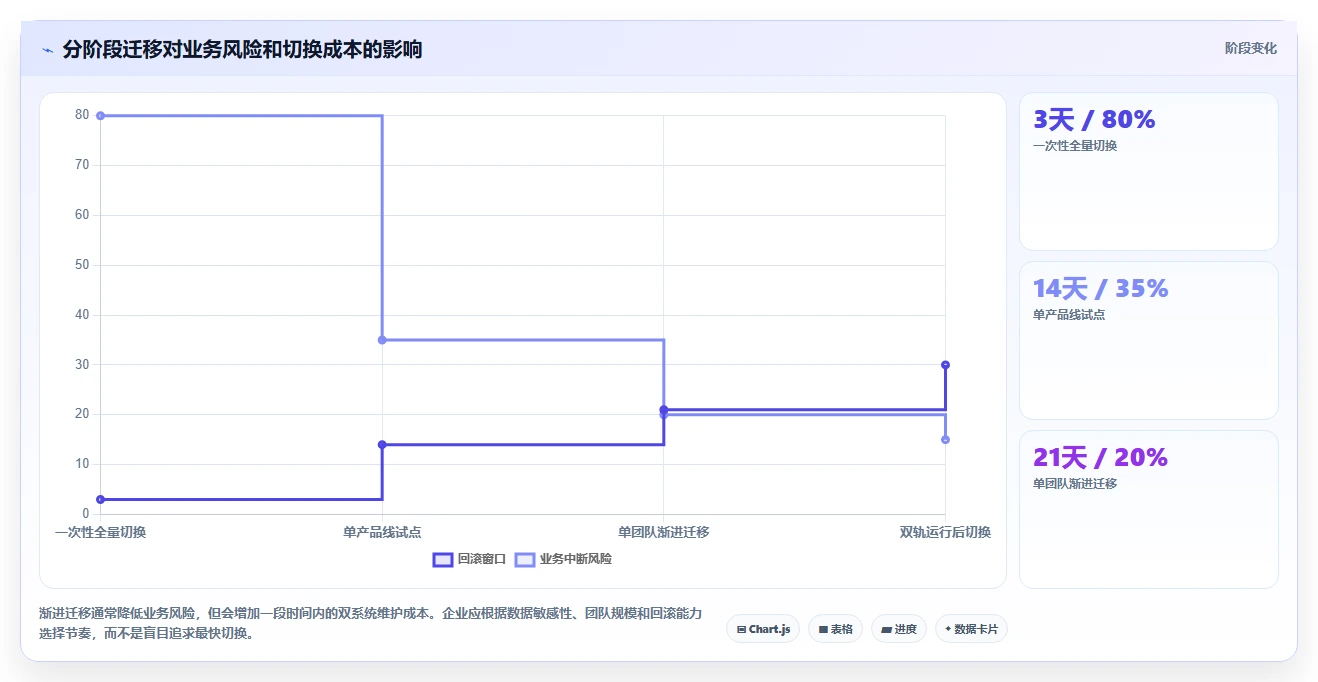Image resolution: width=1318 pixels, height=682 pixels.
Task: Click the card caption 一次性全量切换 under 3天
Action: (1075, 146)
